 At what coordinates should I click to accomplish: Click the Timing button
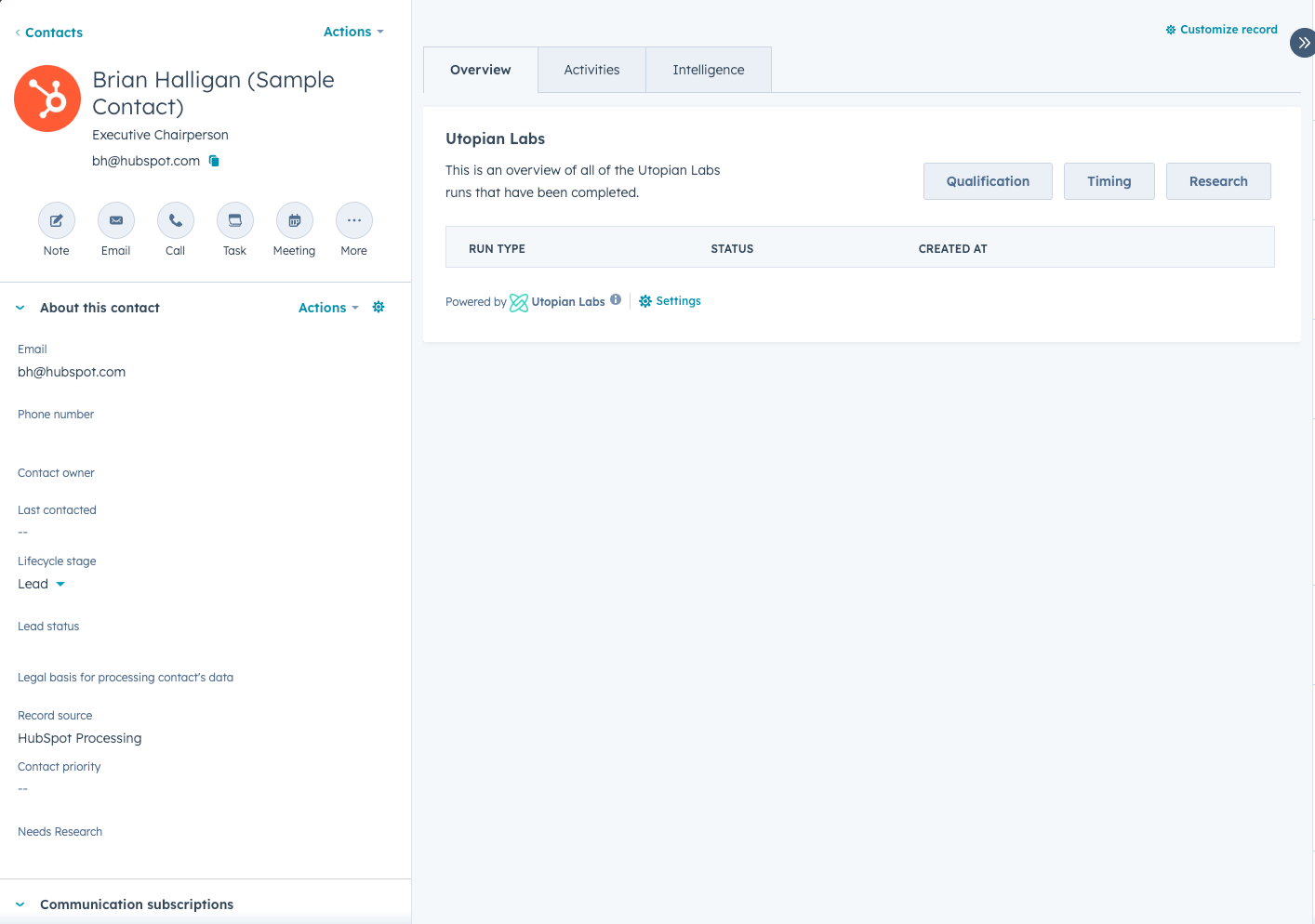[x=1109, y=181]
